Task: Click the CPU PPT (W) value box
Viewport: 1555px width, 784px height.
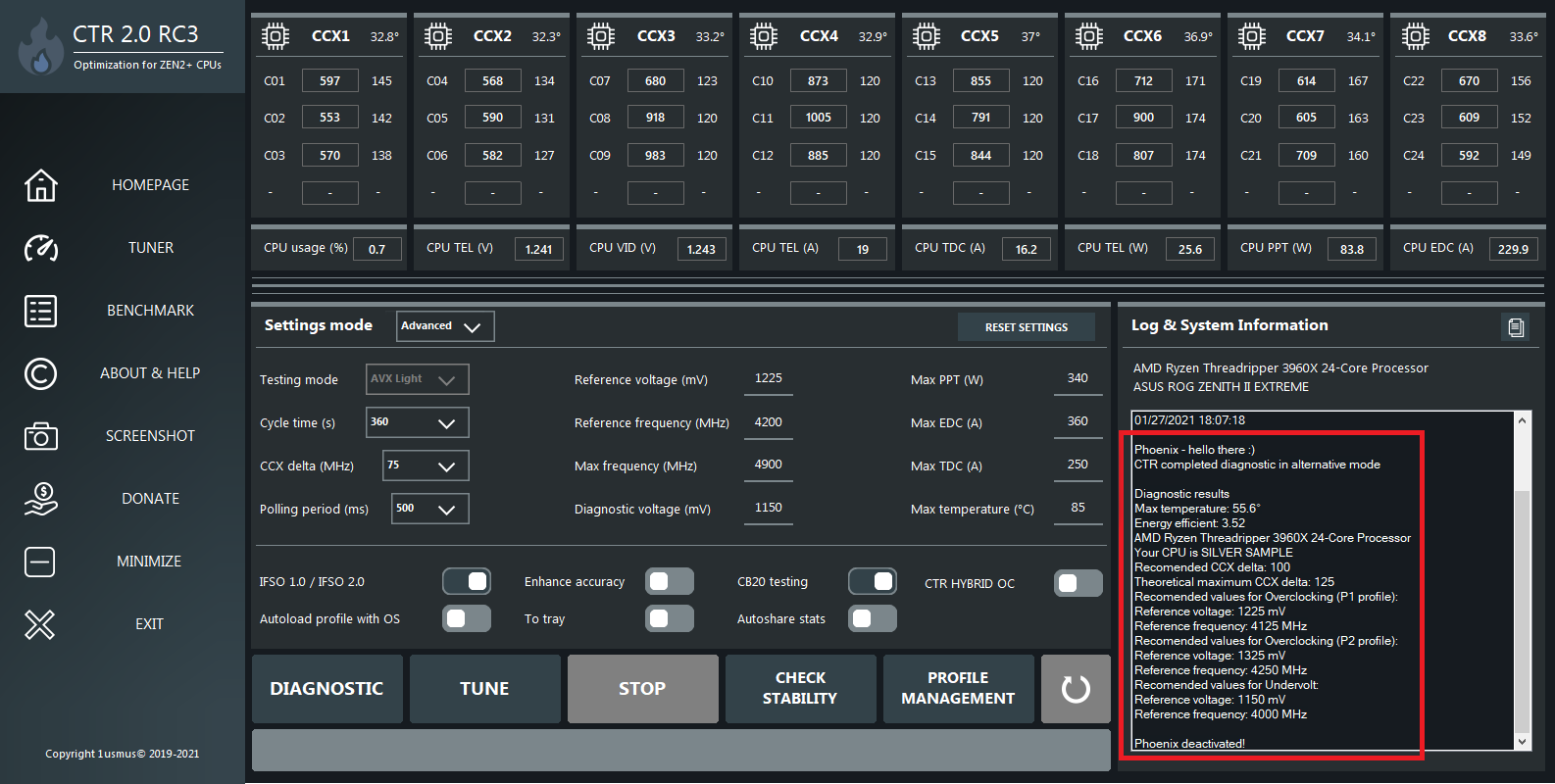Action: coord(1352,249)
